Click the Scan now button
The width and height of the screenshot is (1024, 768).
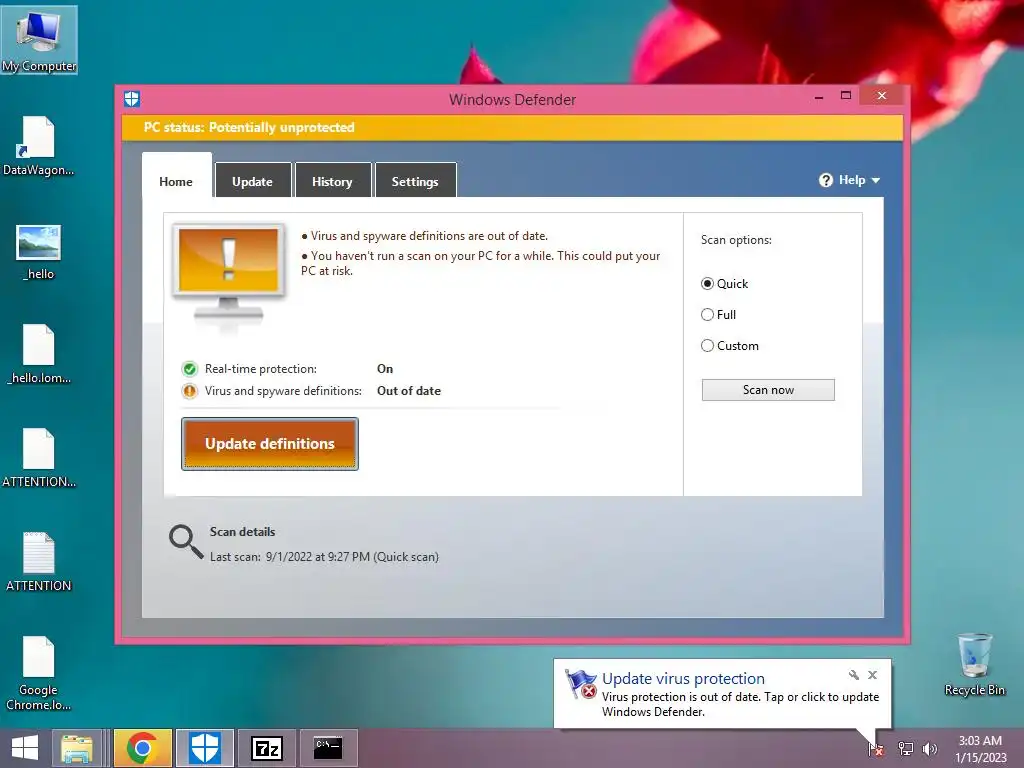coord(768,390)
